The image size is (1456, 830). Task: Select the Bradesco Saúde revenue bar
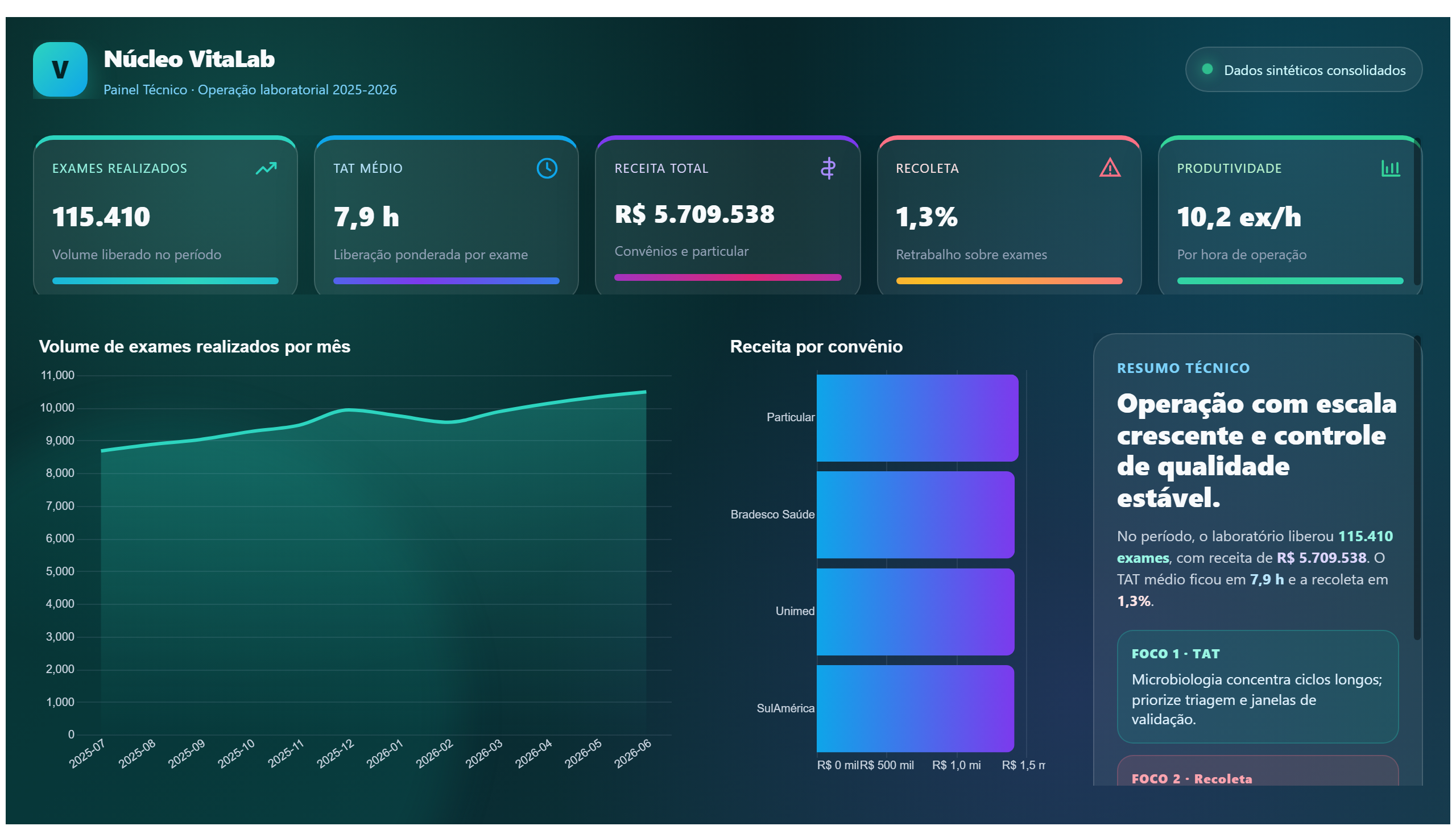[x=915, y=514]
